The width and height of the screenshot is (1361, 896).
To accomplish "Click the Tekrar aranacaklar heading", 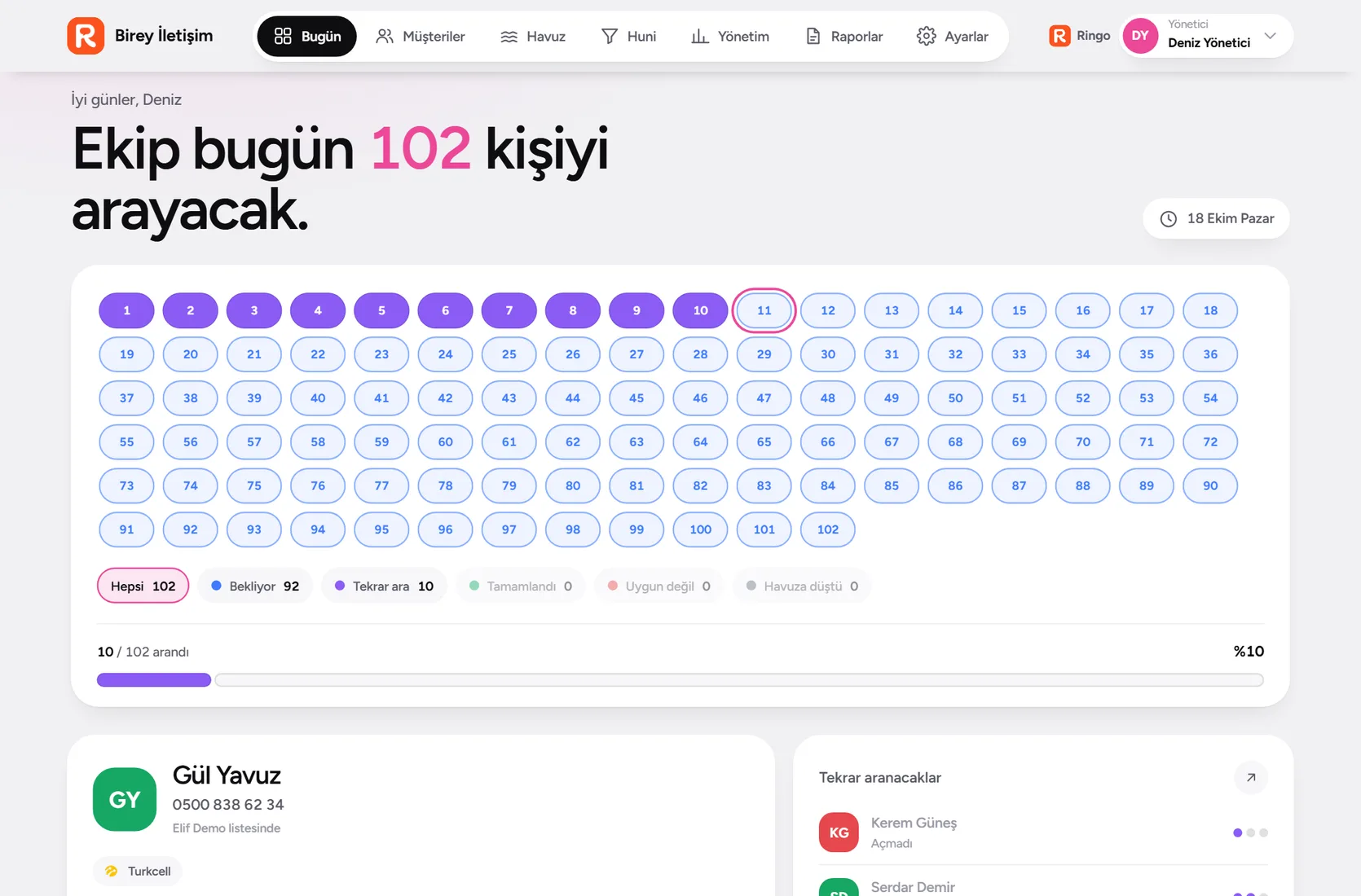I will [880, 778].
